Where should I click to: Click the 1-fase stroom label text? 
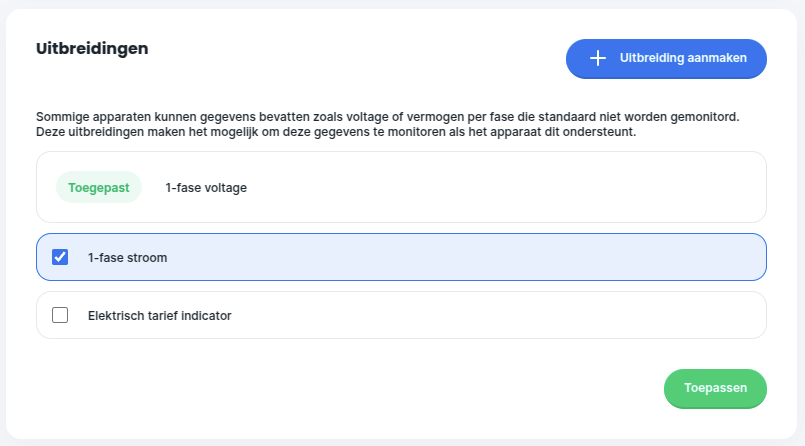127,258
